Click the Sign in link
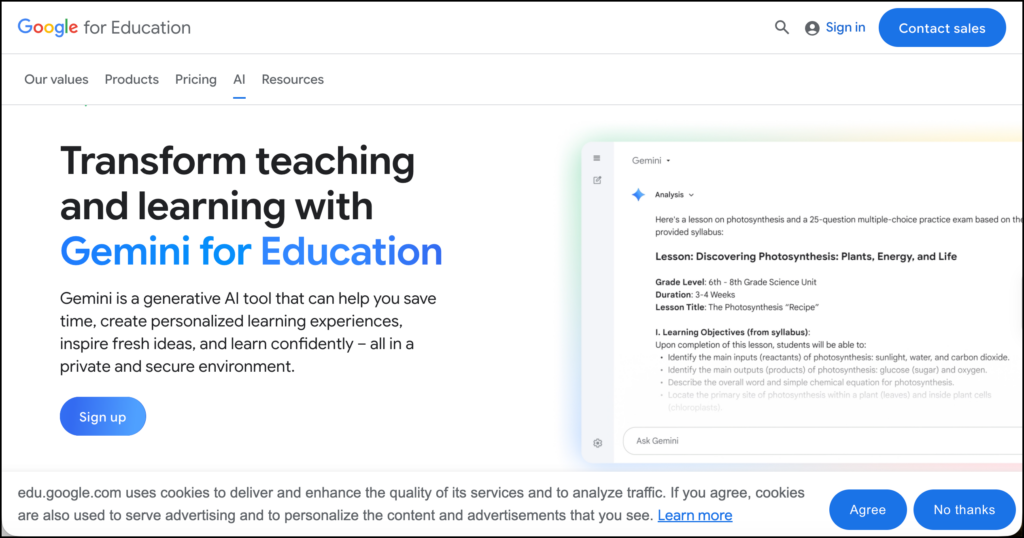The height and width of the screenshot is (538, 1024). (x=845, y=27)
